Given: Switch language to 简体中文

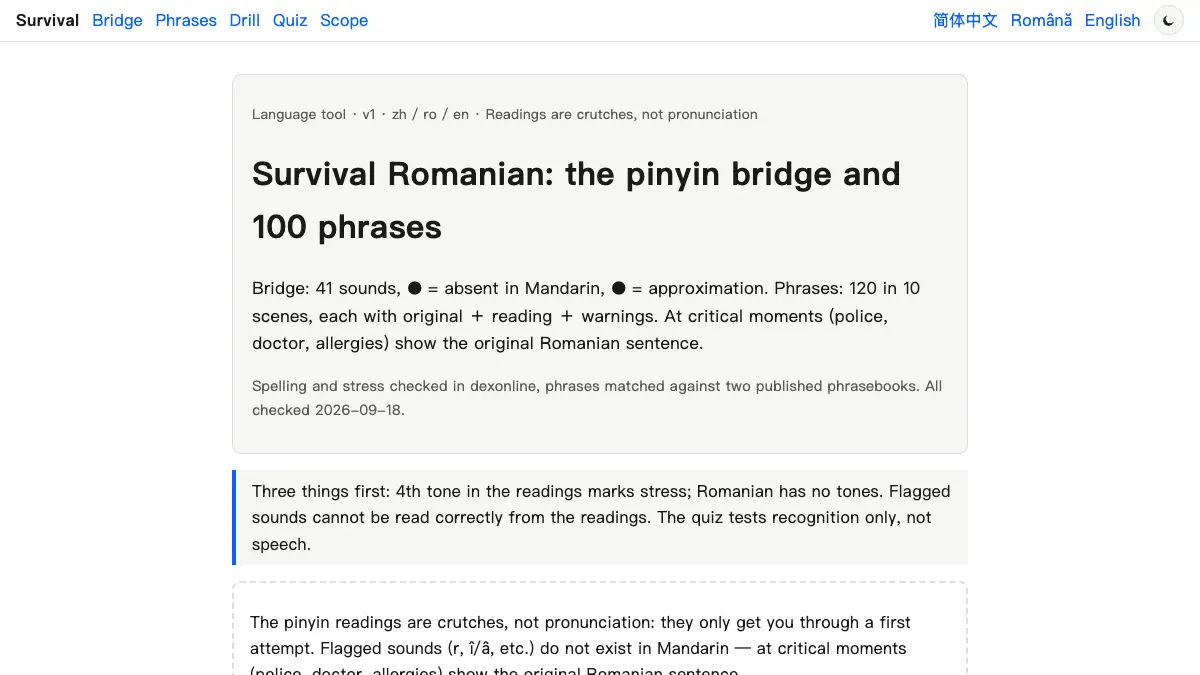Looking at the screenshot, I should point(965,20).
